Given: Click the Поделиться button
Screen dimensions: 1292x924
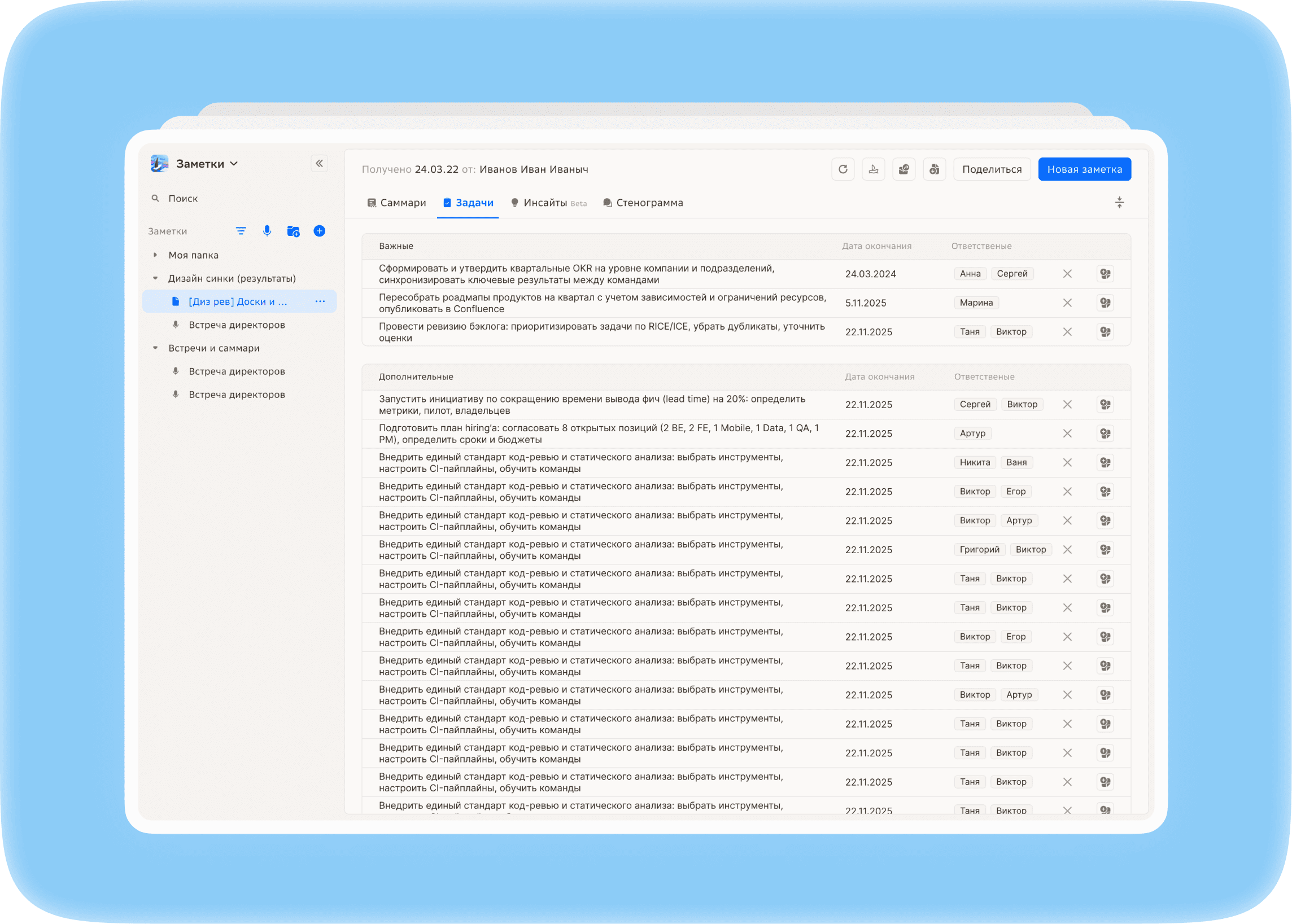Looking at the screenshot, I should [992, 169].
